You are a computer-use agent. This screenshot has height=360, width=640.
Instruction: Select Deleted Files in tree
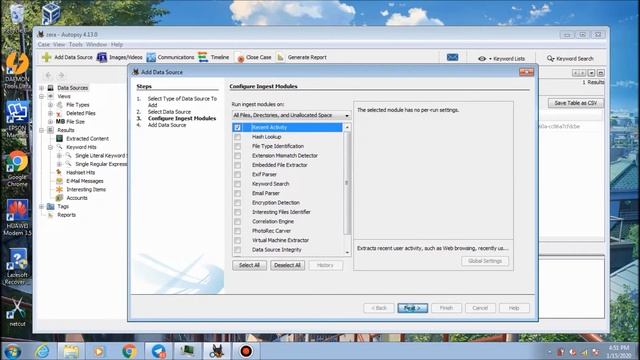[81, 113]
